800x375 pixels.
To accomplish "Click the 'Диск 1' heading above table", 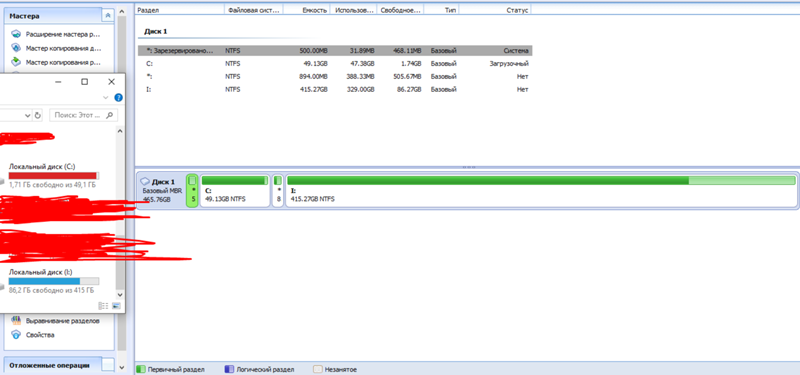I will point(156,31).
